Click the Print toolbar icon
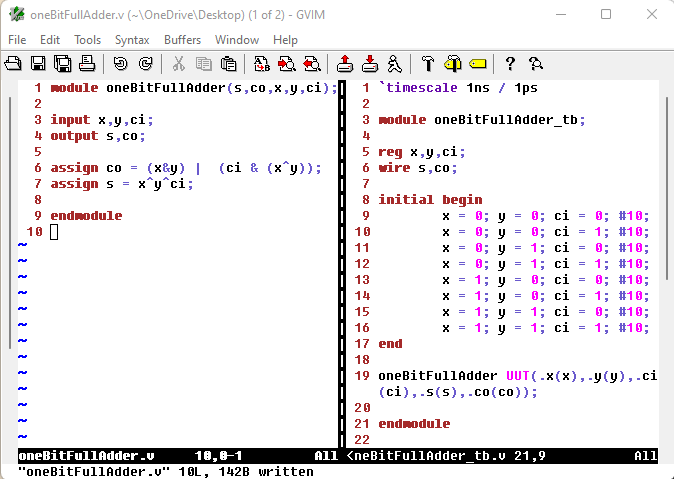674x479 pixels. [87, 64]
